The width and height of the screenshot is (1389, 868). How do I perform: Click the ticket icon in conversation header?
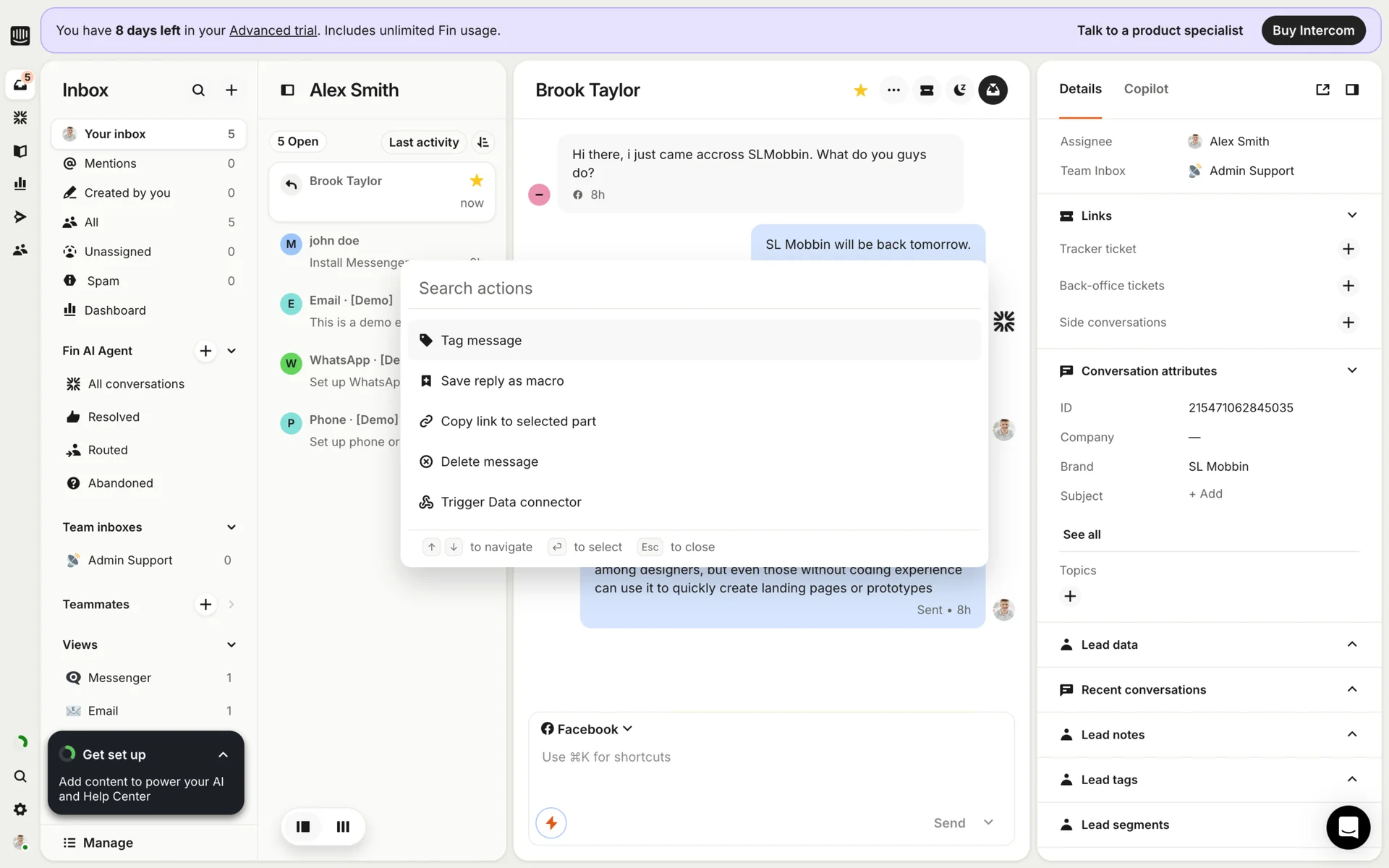tap(926, 90)
